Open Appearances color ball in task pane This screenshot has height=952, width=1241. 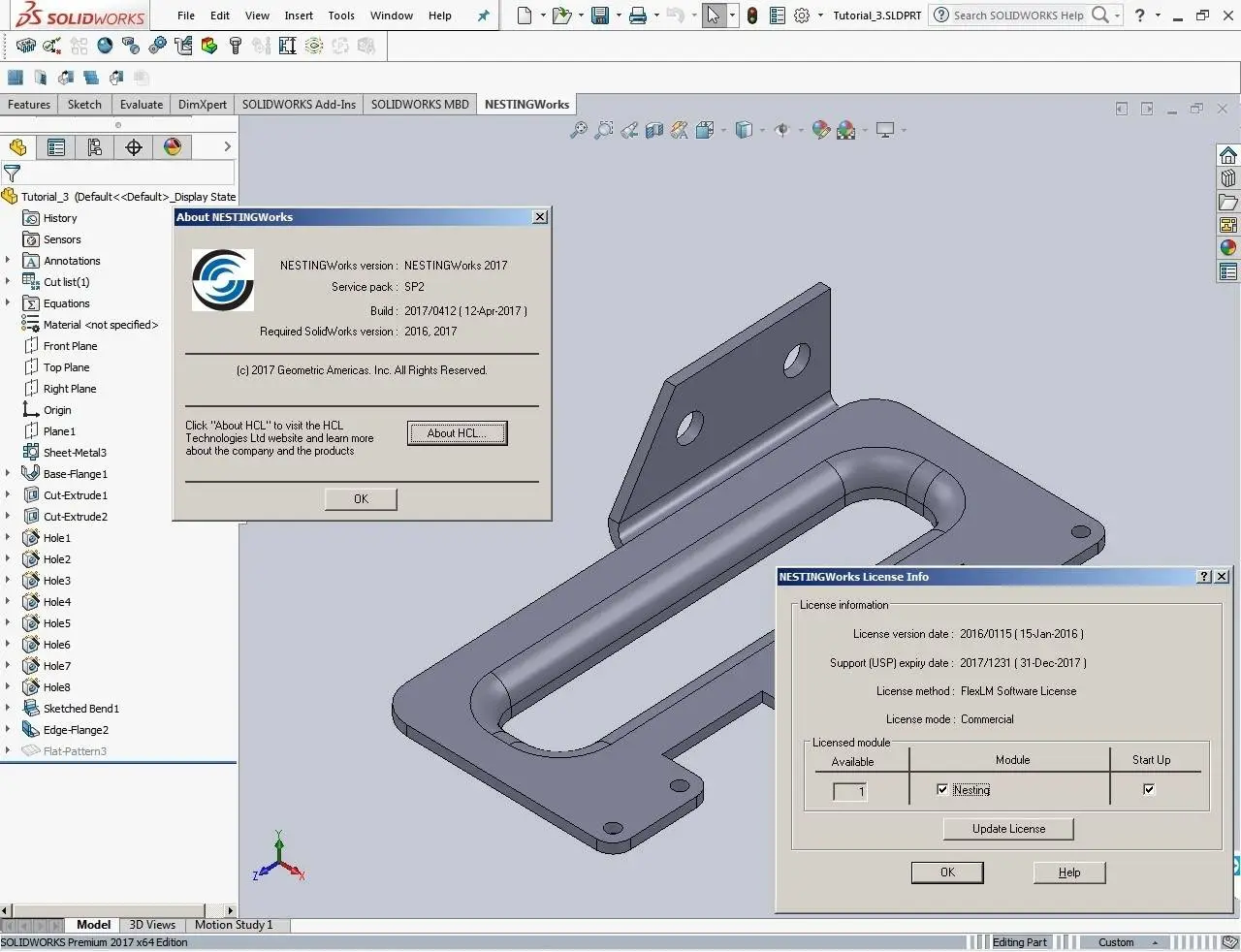[1228, 248]
